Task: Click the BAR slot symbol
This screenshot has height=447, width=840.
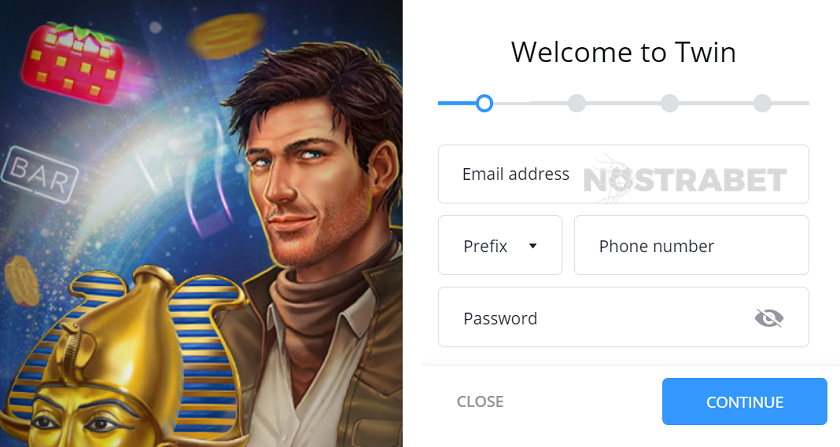Action: (x=40, y=175)
